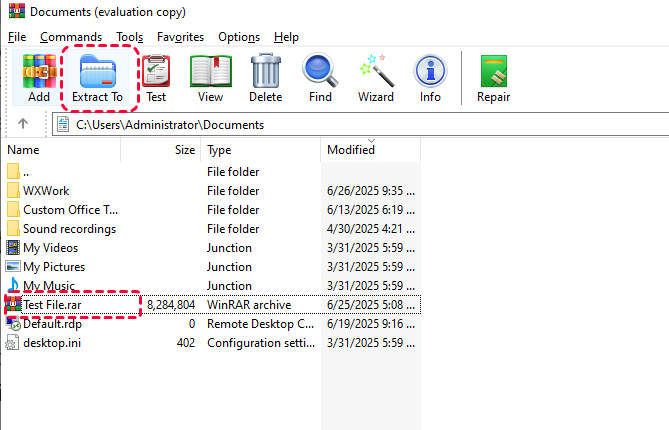Run the Test archive tool

pyautogui.click(x=156, y=78)
